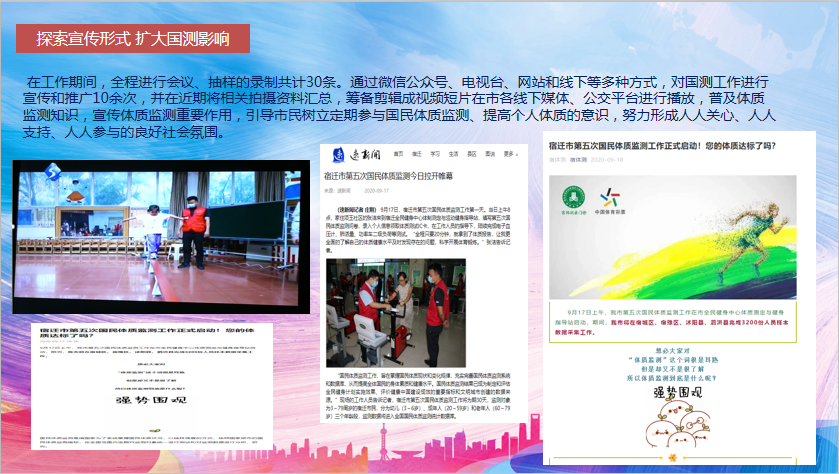Click the WeChat article date 2020-09-18

607,159
